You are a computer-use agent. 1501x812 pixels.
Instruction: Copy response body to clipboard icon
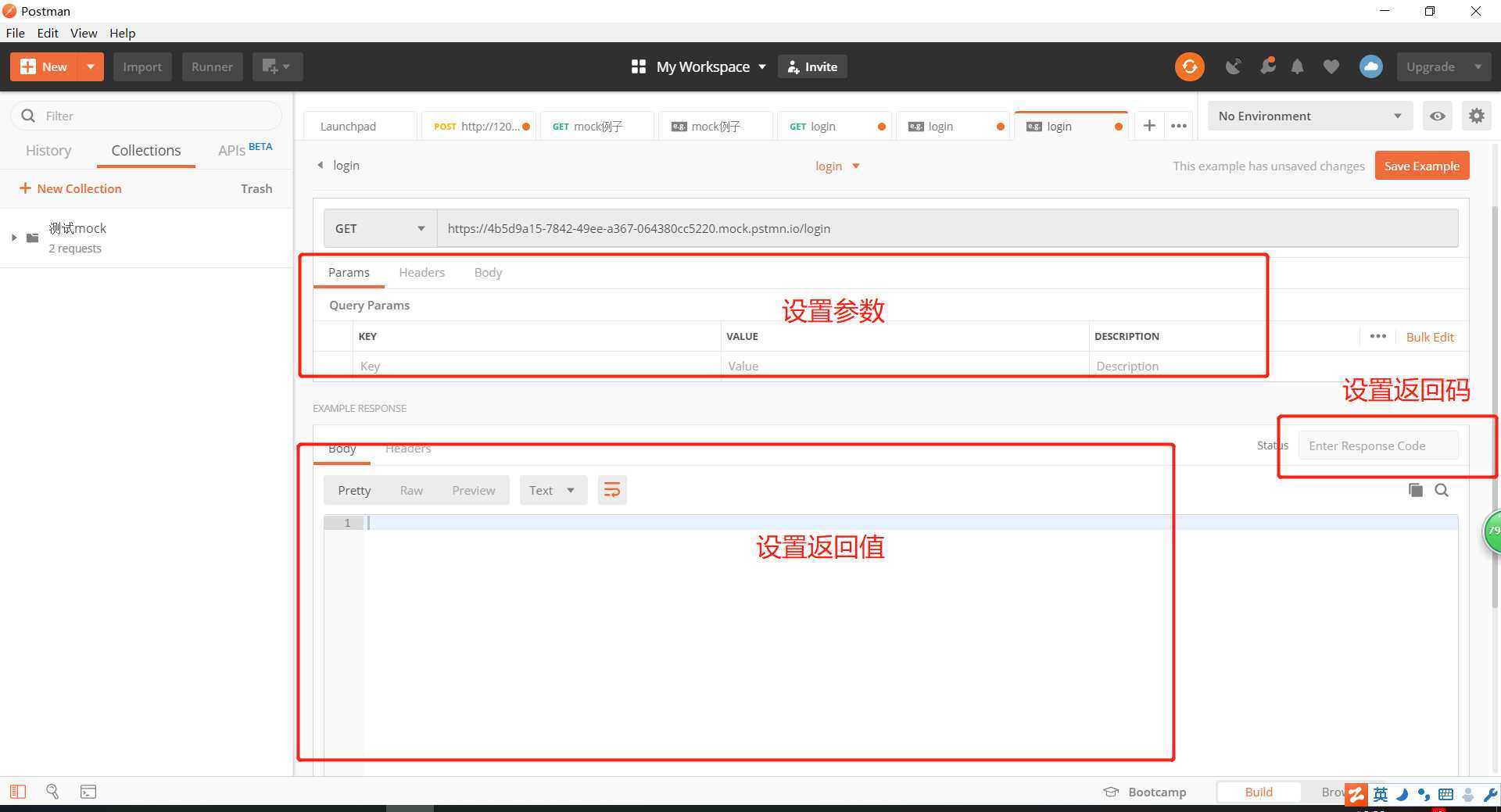coord(1415,490)
